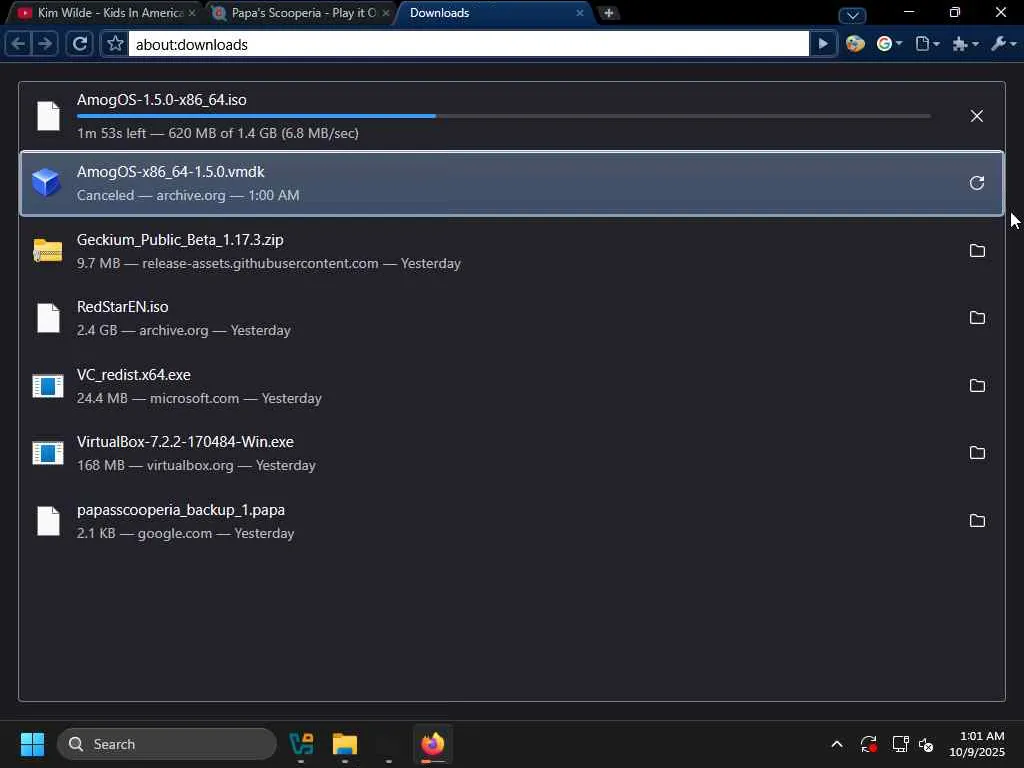Click the AmogOS-x86_64-1.5.0.vmdk file name

tap(170, 172)
